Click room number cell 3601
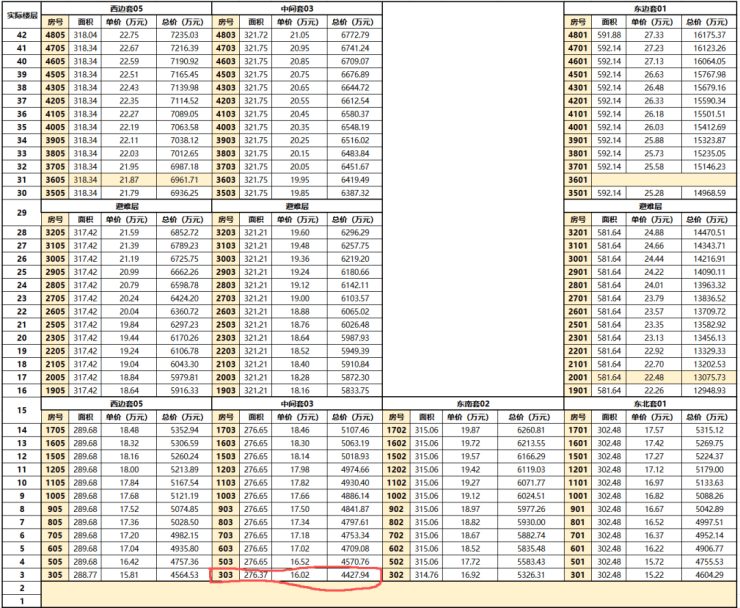This screenshot has width=740, height=608. [578, 180]
